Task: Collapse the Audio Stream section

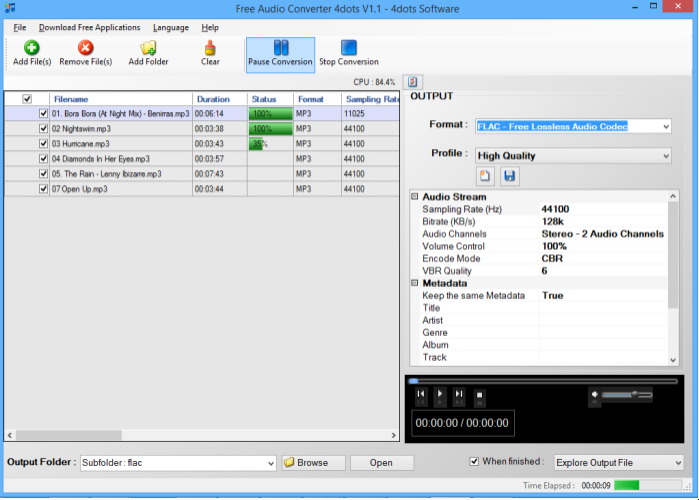Action: tap(415, 197)
